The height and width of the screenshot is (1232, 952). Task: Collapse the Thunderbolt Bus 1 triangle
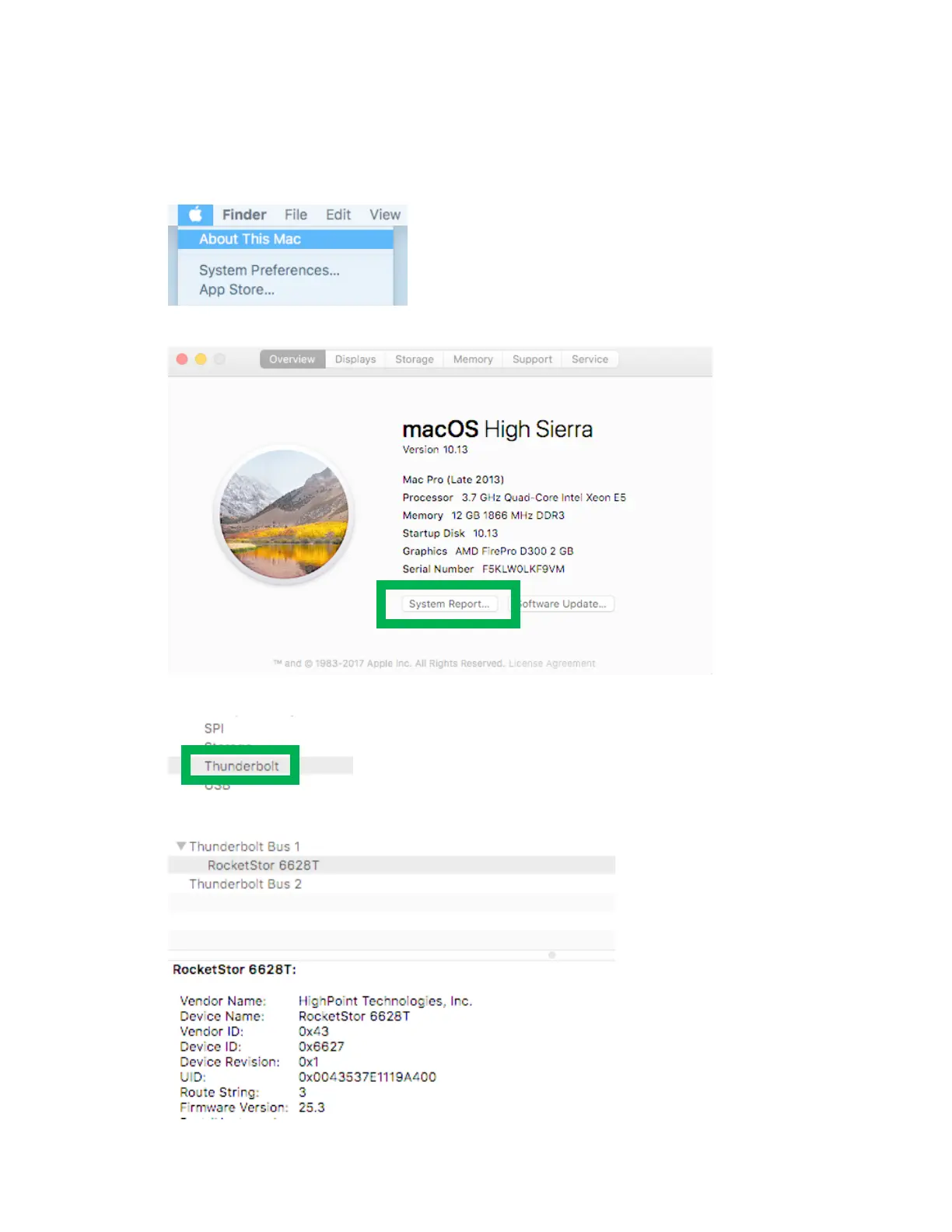point(181,845)
